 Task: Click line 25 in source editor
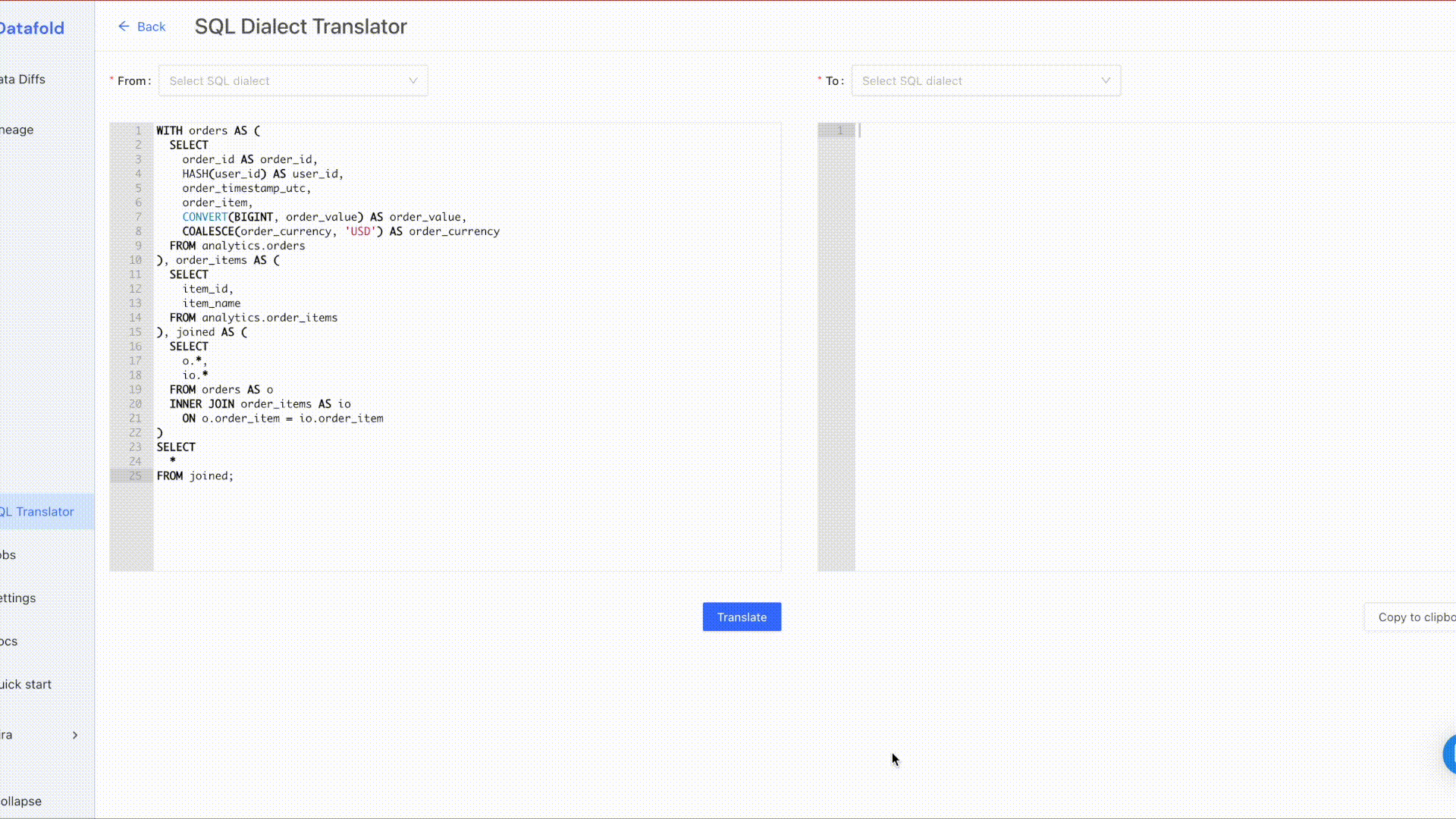point(196,476)
